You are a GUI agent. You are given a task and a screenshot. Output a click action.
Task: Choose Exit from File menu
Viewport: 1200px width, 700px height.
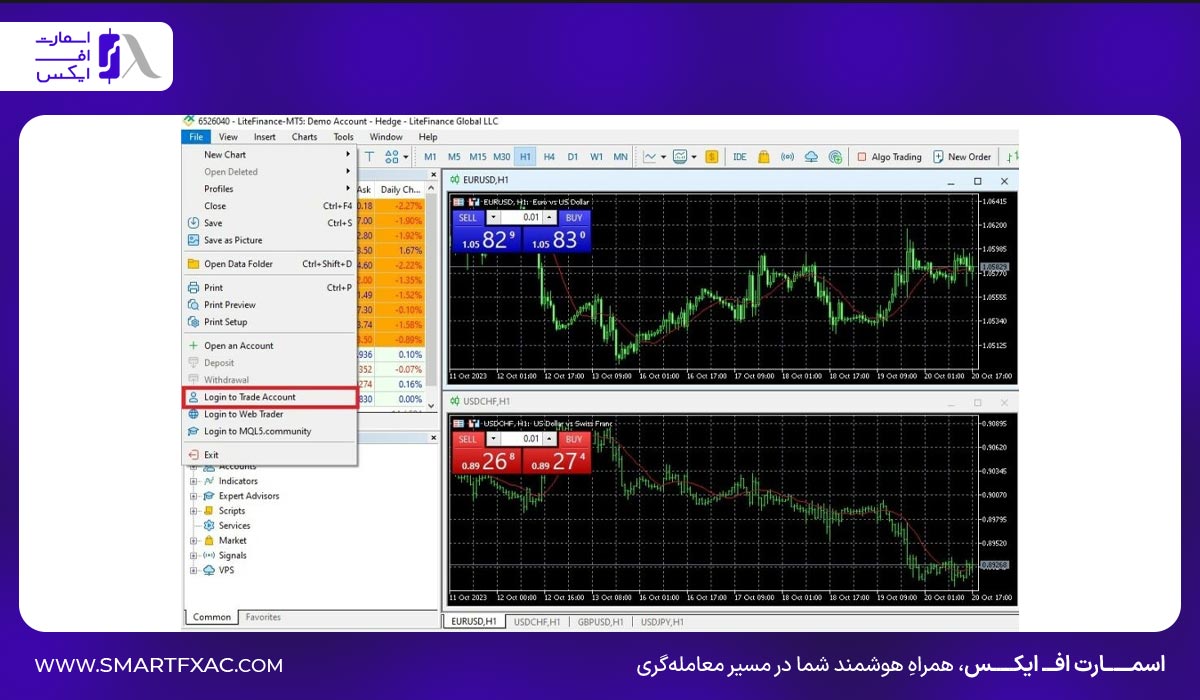[x=269, y=455]
